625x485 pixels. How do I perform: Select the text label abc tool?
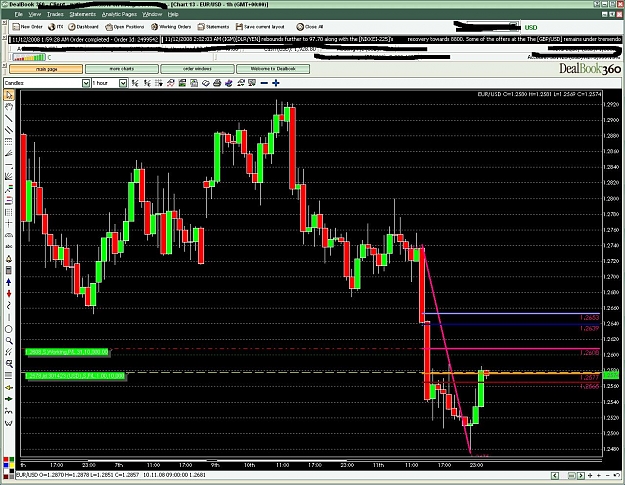point(9,247)
